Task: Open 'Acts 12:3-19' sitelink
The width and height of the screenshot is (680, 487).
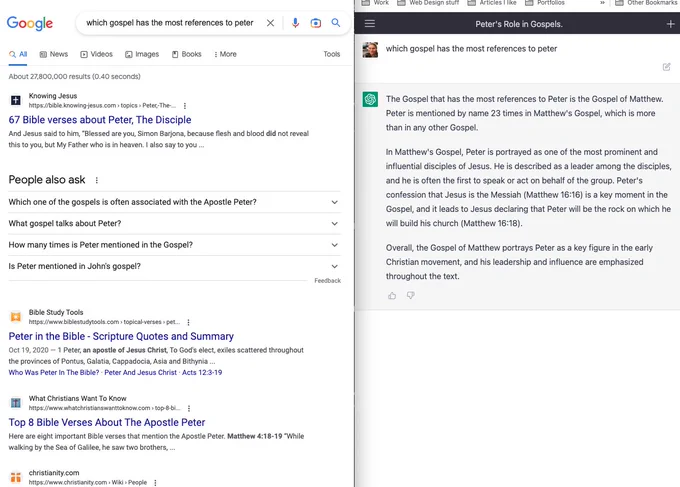Action: 202,373
